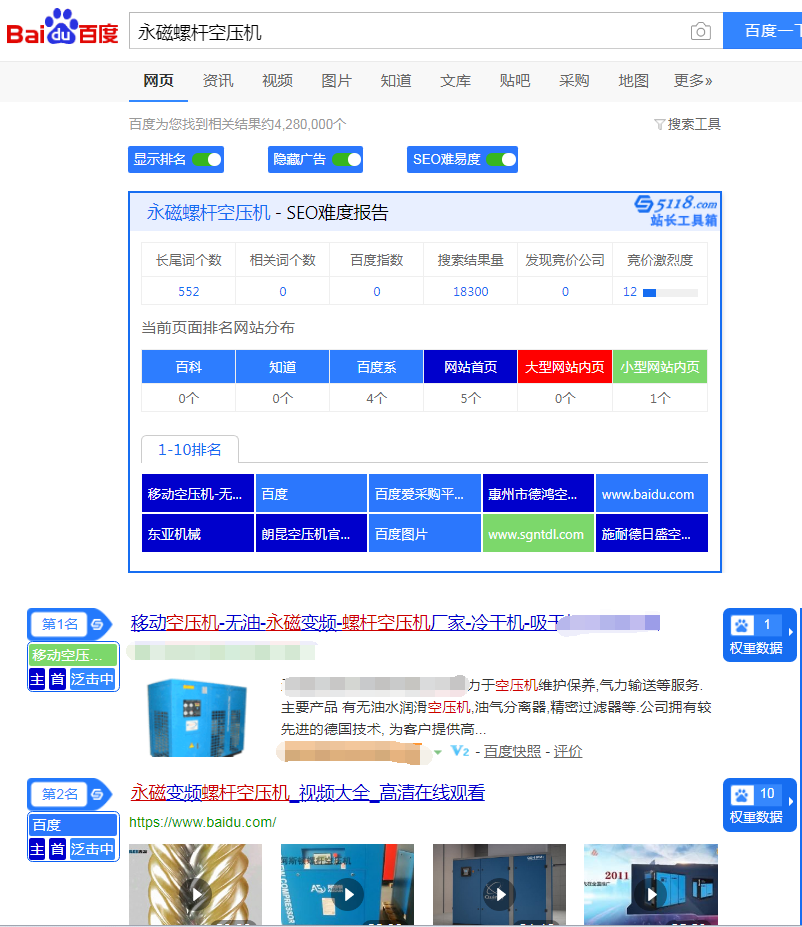Open the 图片 tab
802x927 pixels.
336,80
